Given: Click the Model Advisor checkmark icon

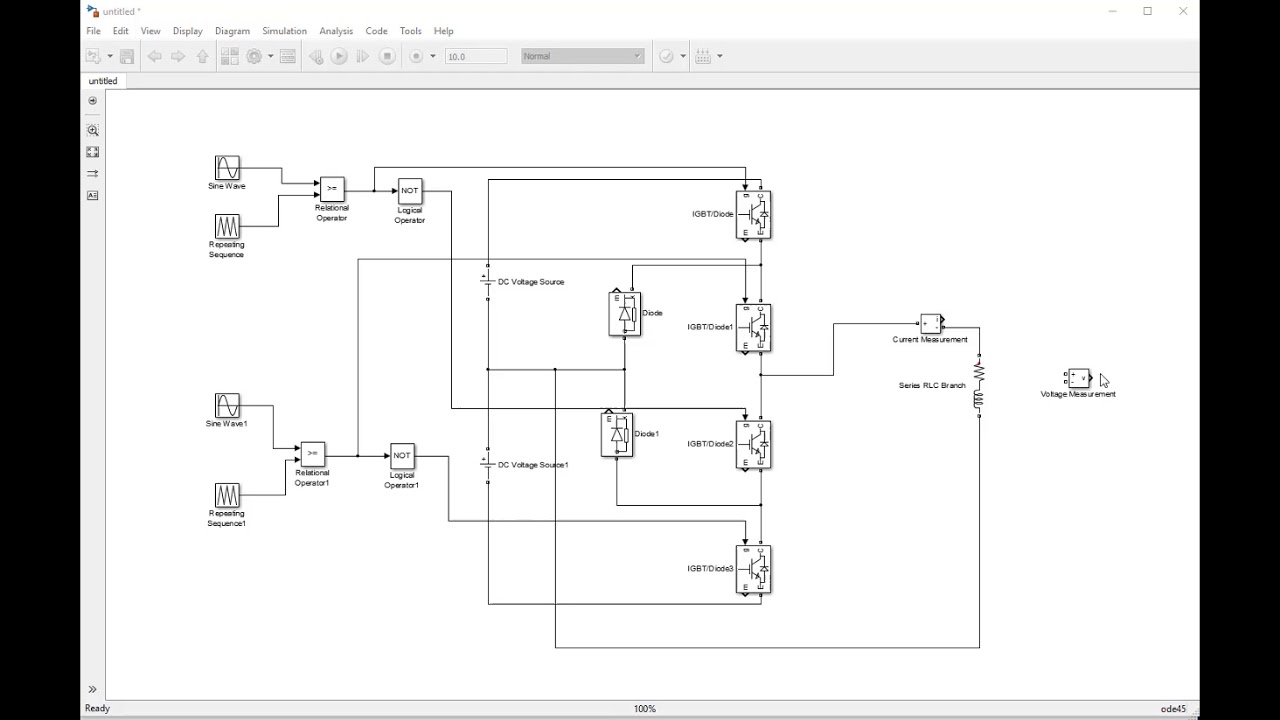Looking at the screenshot, I should tap(667, 56).
